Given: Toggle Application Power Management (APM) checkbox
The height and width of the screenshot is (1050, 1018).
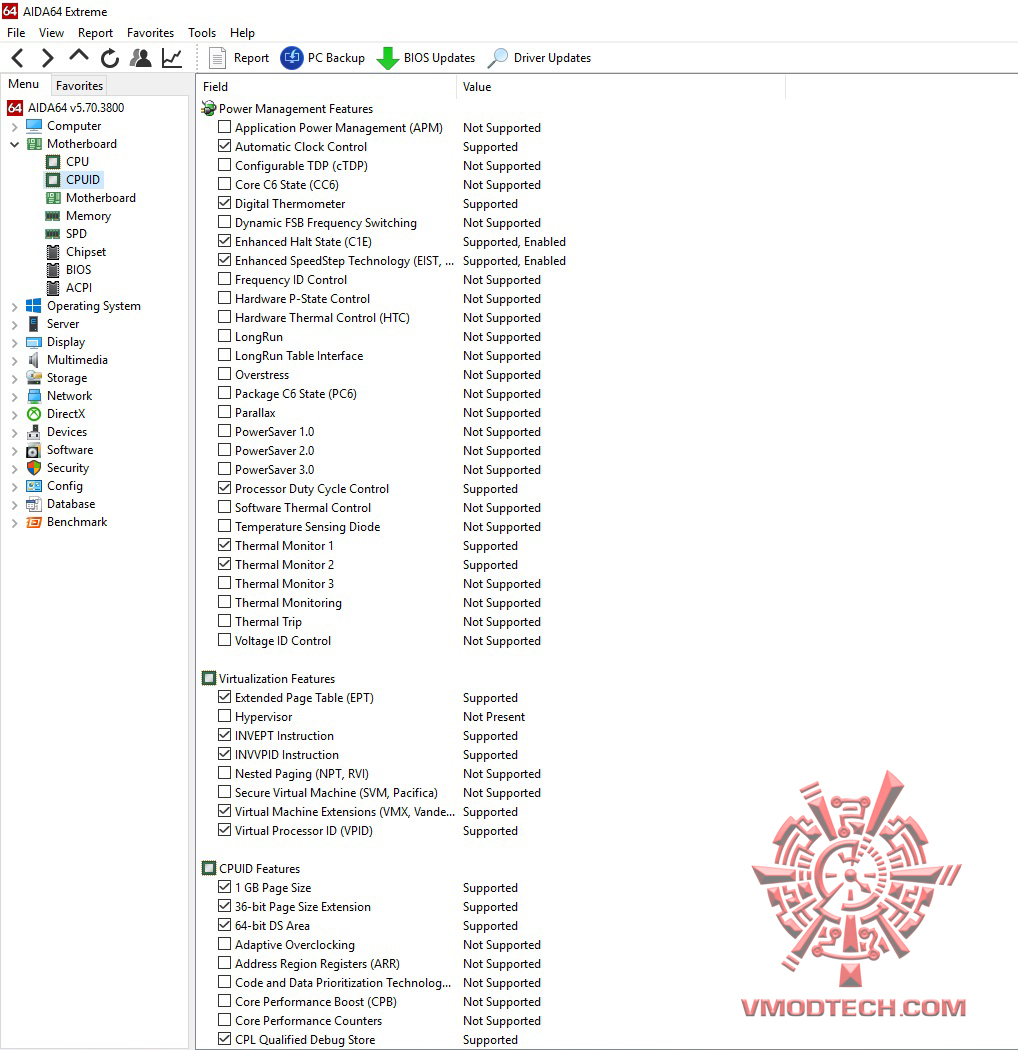Looking at the screenshot, I should [x=224, y=127].
